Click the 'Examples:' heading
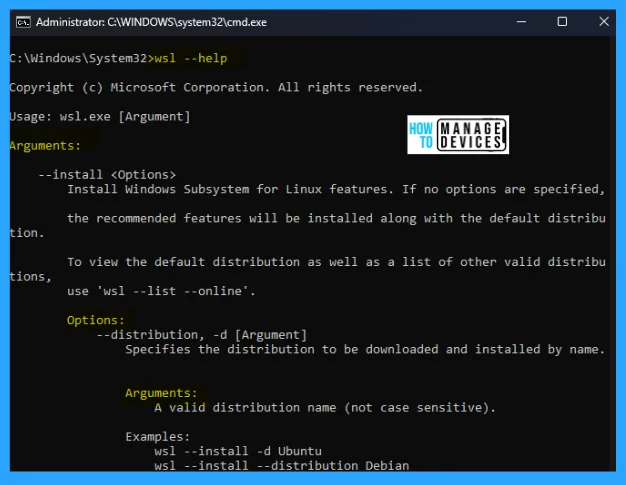Image resolution: width=626 pixels, height=485 pixels. 158,437
